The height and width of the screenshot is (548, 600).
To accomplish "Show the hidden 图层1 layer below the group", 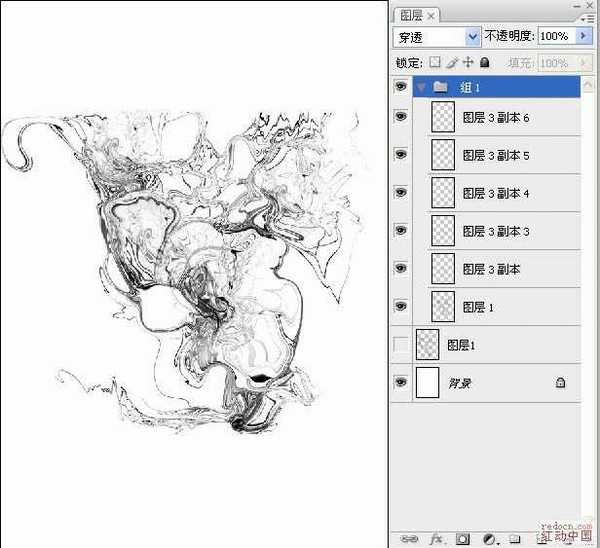I will click(402, 345).
